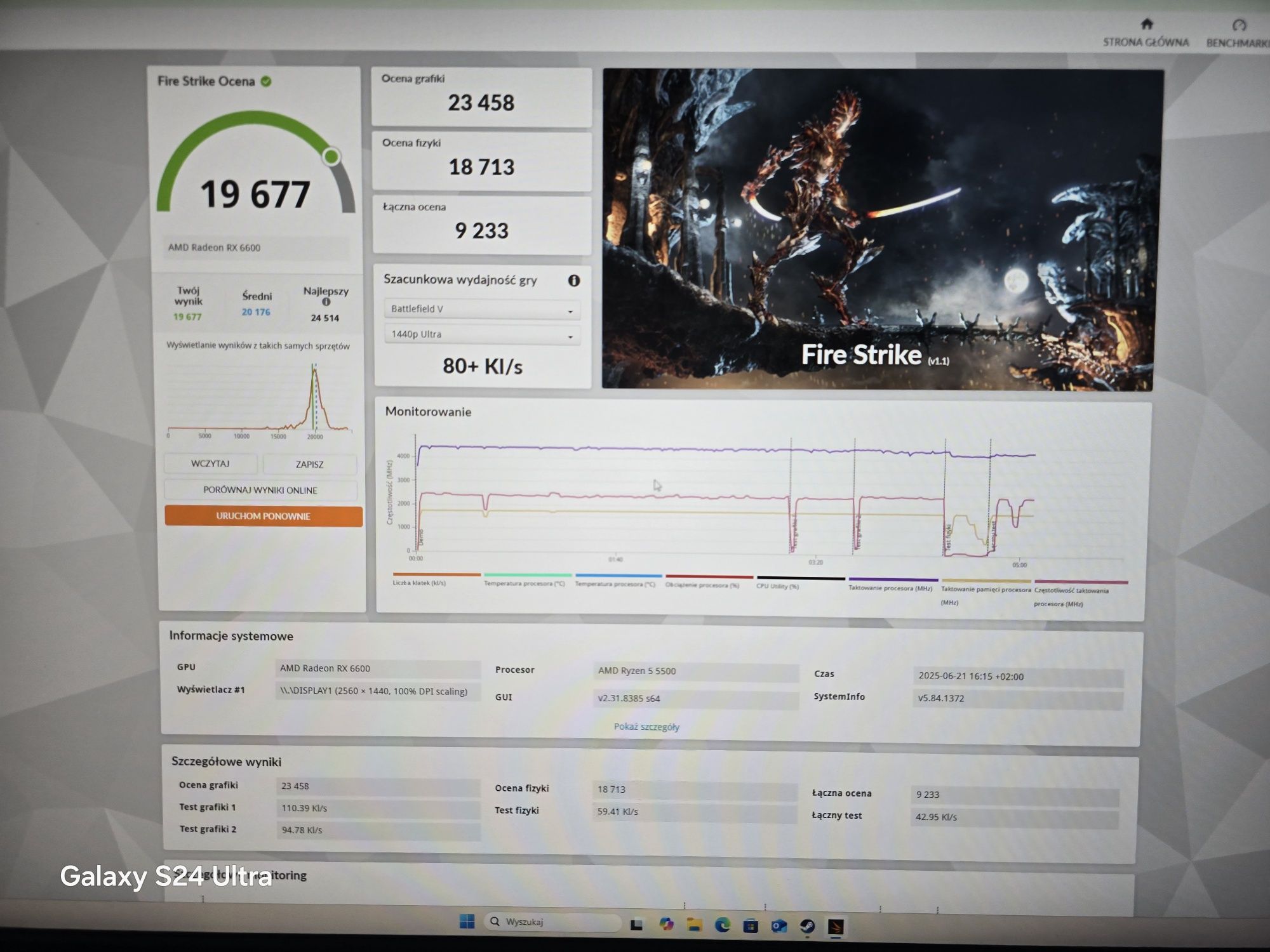Screen dimensions: 1270x952
Task: Open Task View on the taskbar
Action: coord(636,925)
